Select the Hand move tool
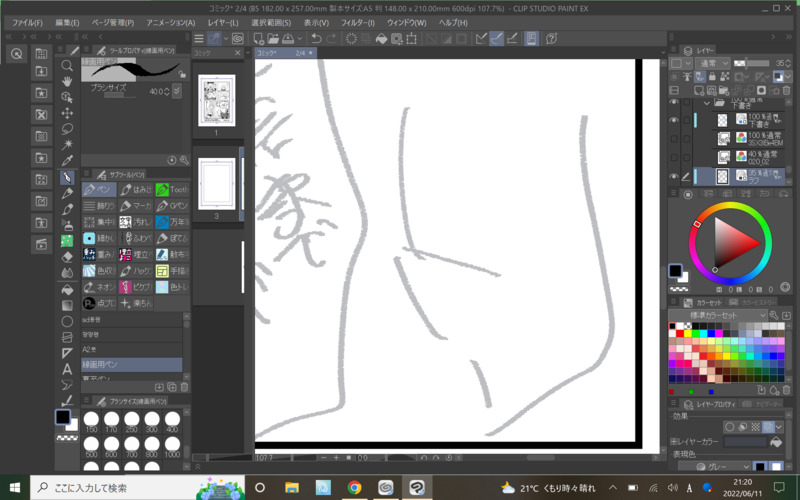The image size is (800, 500). pos(67,81)
